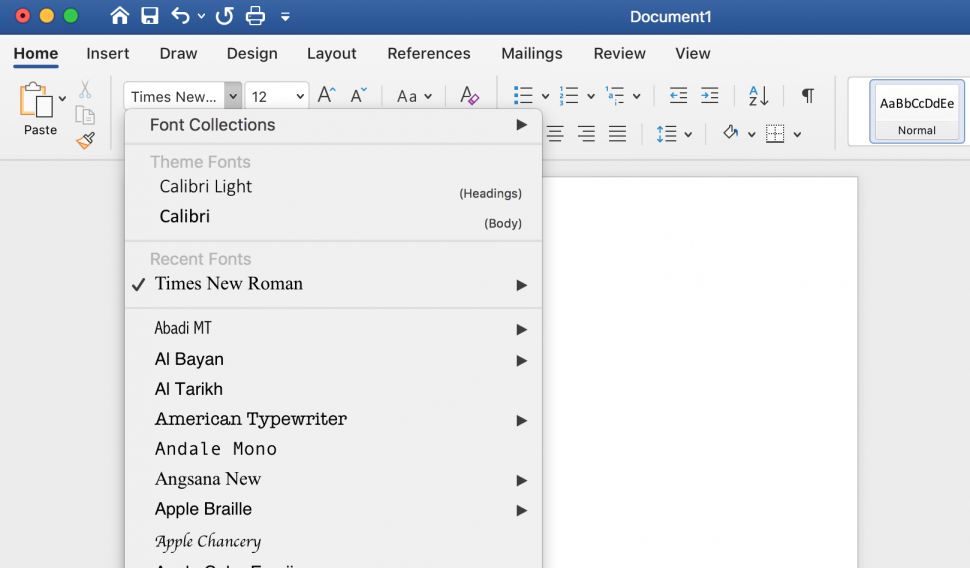Image resolution: width=970 pixels, height=568 pixels.
Task: Click the Increase Indent icon
Action: (710, 96)
